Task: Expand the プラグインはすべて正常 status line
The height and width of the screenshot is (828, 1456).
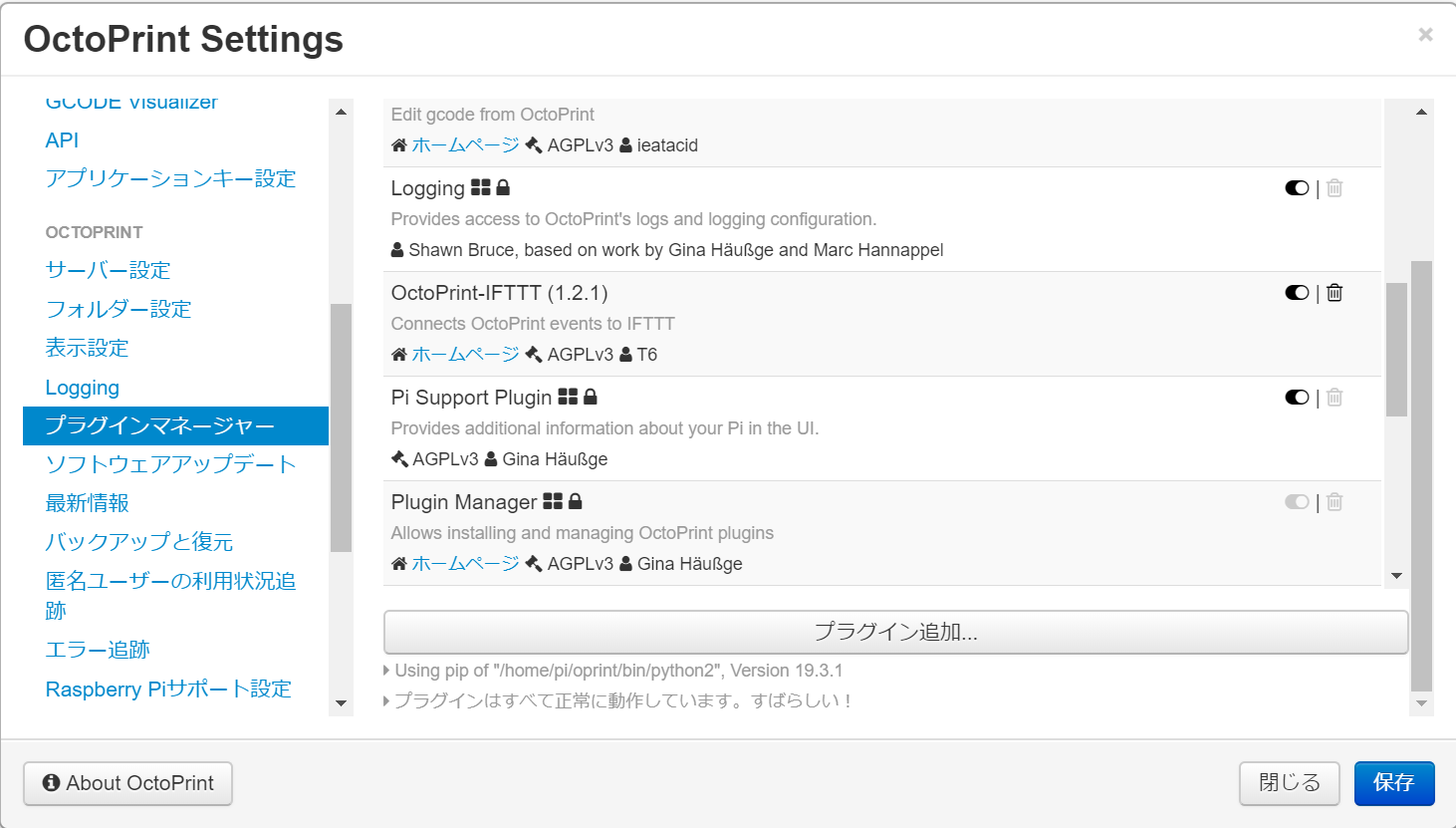Action: tap(617, 700)
